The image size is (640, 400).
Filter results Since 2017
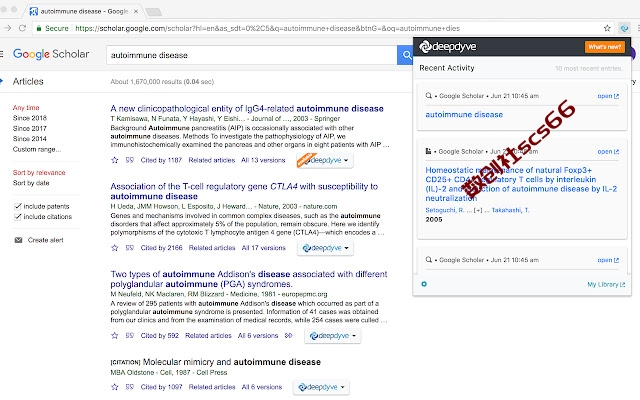tap(30, 129)
